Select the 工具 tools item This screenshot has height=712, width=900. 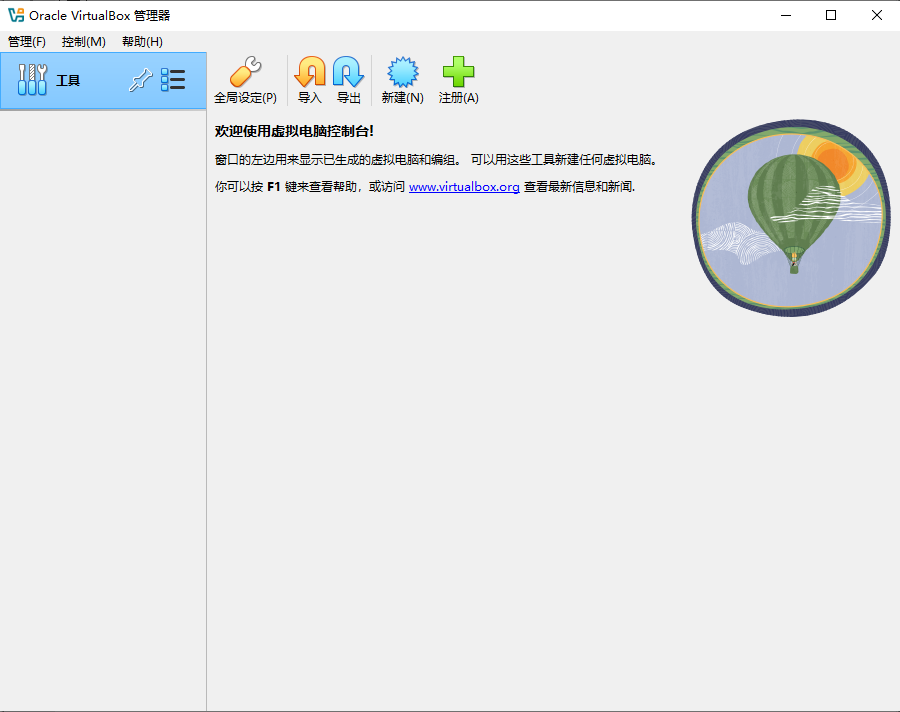click(103, 80)
